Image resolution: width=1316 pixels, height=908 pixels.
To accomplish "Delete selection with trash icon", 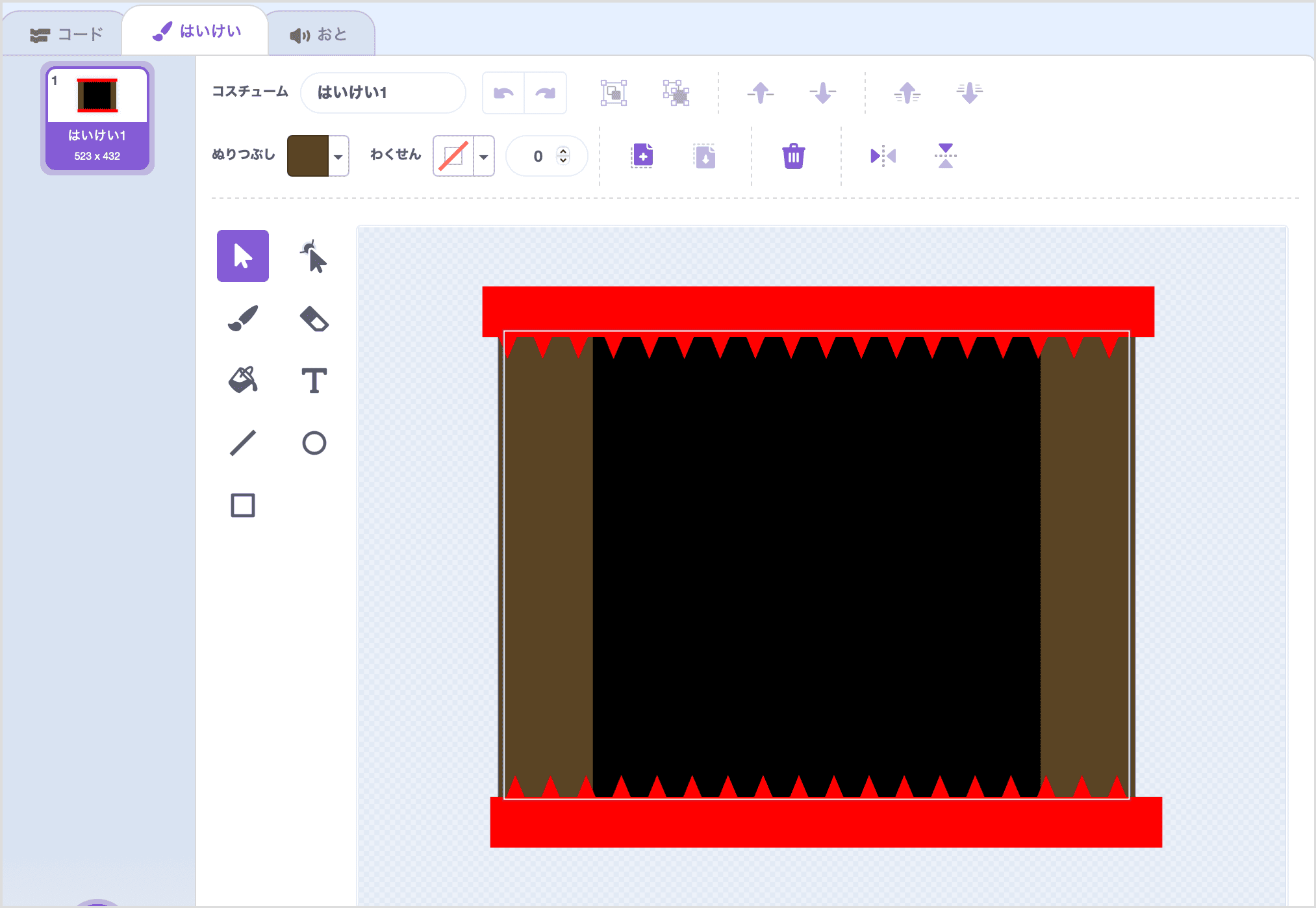I will tap(793, 156).
